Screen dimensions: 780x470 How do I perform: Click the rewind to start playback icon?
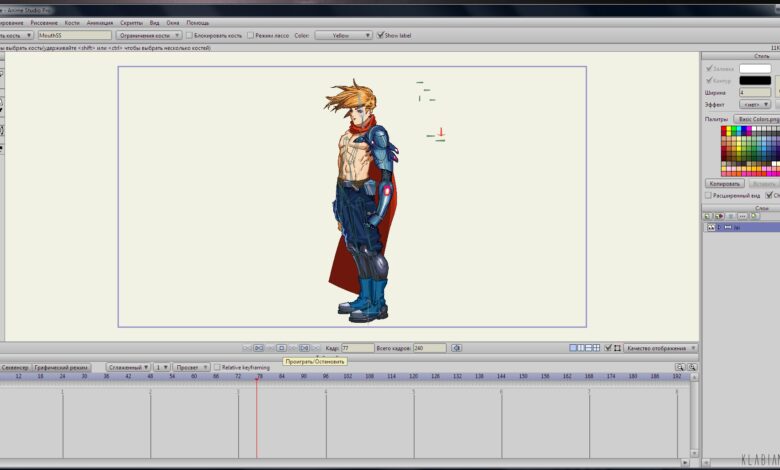(246, 348)
